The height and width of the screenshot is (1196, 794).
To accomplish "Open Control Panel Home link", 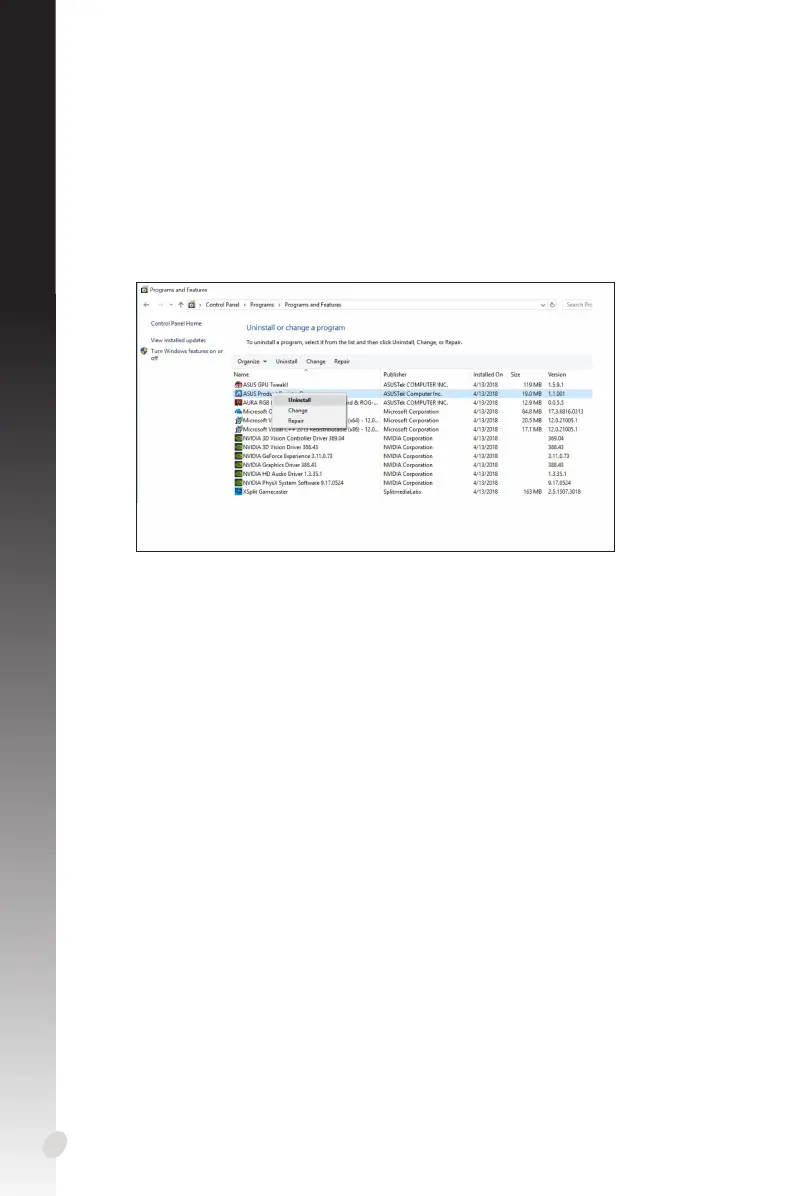I will (176, 323).
